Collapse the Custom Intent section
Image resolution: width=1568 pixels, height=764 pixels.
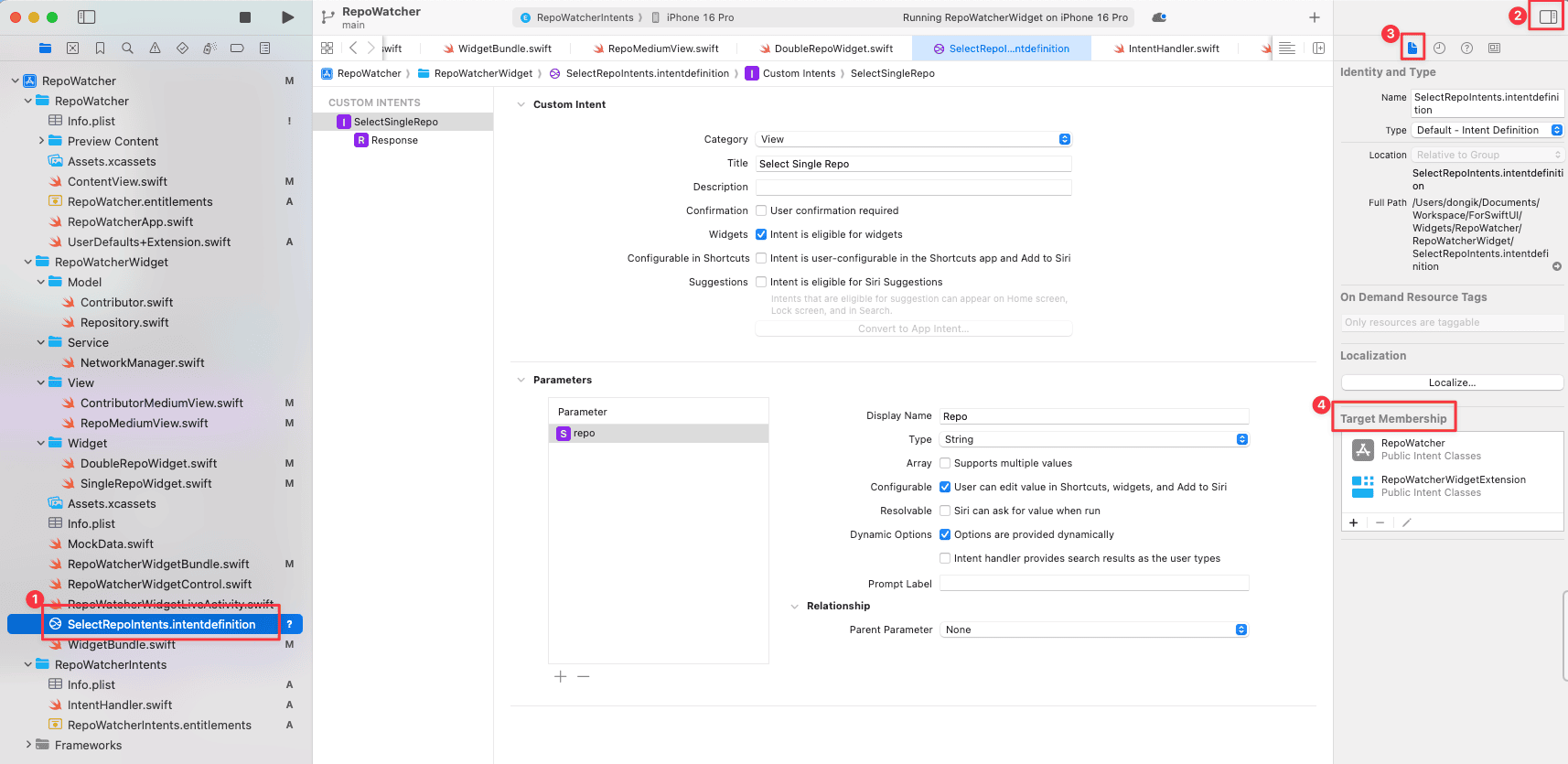521,104
